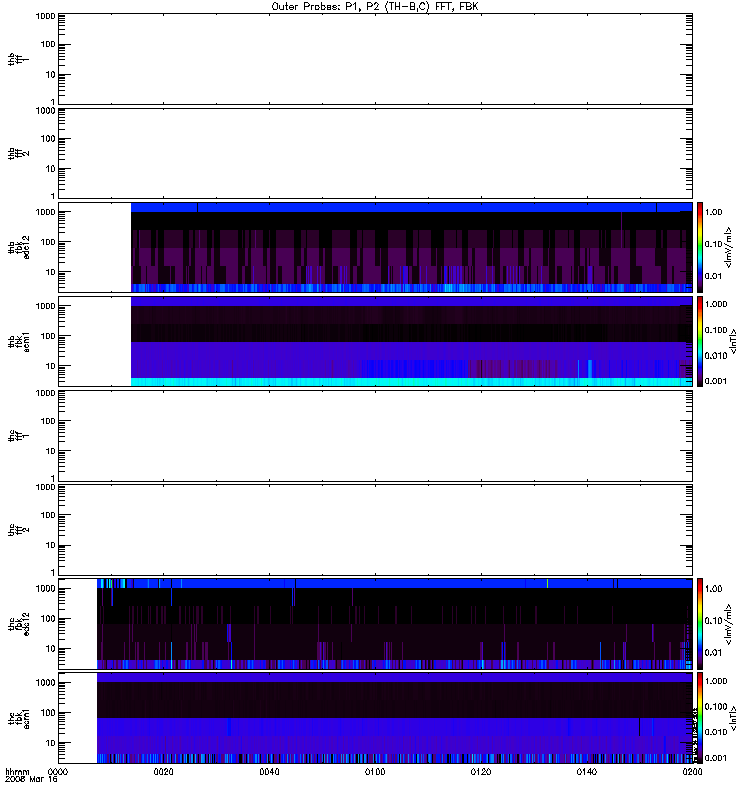
Task: Click the thc fbk edc12 spectrogram panel
Action: (375, 623)
